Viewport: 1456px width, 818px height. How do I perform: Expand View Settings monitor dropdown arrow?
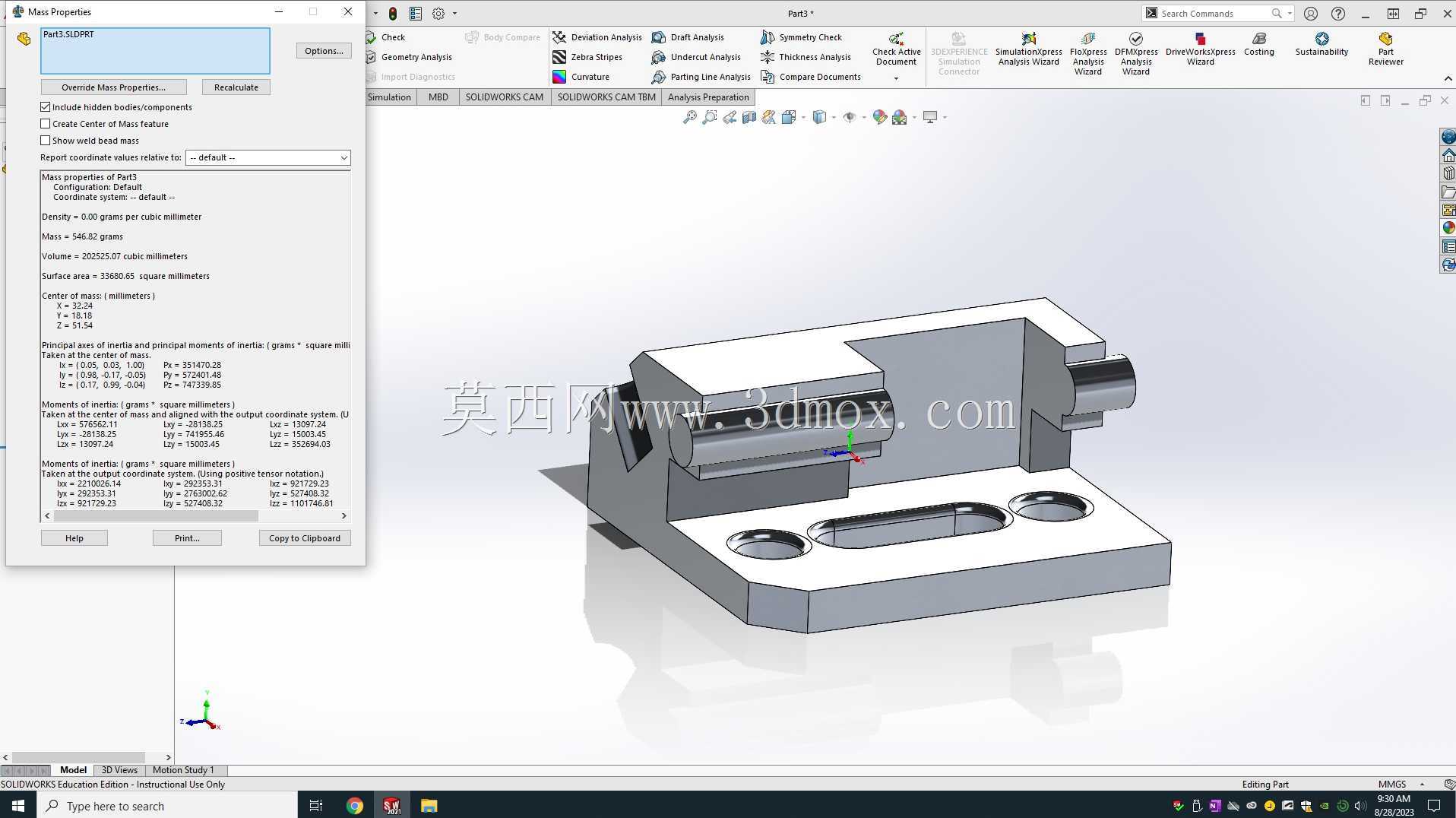945,117
